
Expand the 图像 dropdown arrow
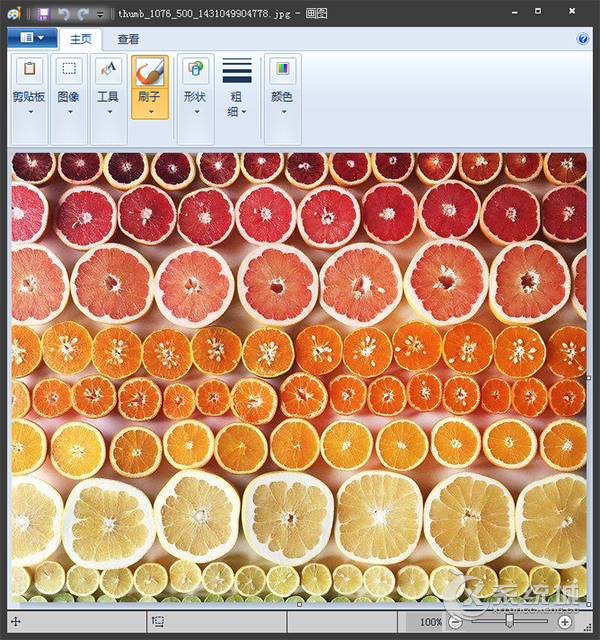(x=70, y=112)
